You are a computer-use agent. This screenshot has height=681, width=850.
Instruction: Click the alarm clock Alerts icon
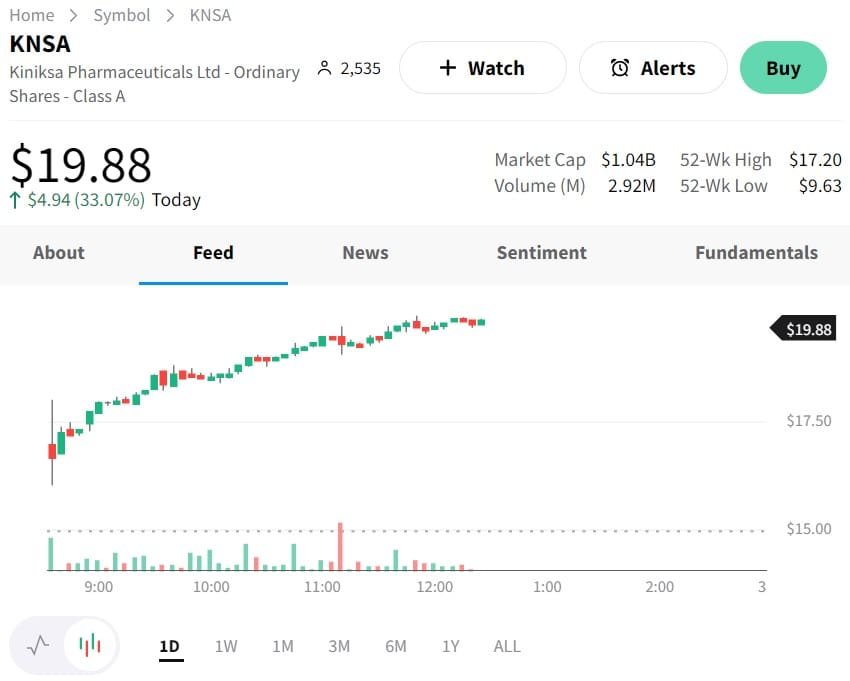(x=620, y=68)
